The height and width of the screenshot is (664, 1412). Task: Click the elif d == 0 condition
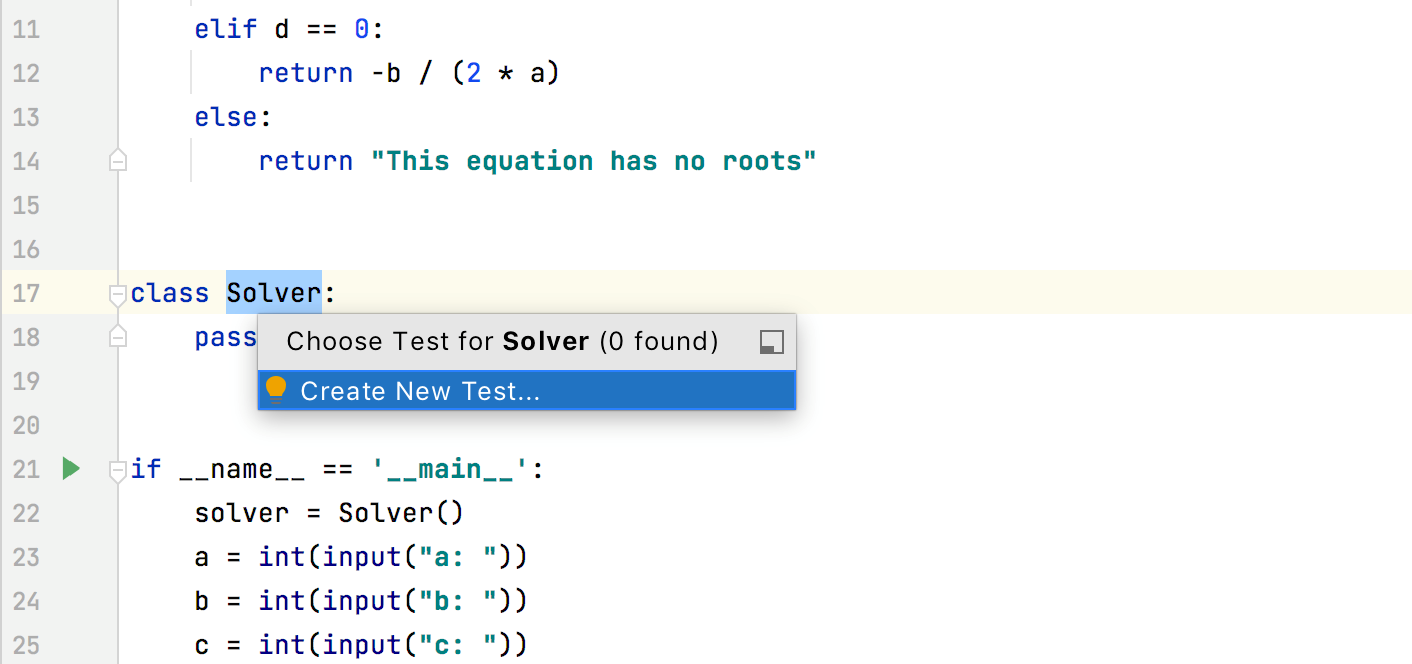(x=285, y=28)
